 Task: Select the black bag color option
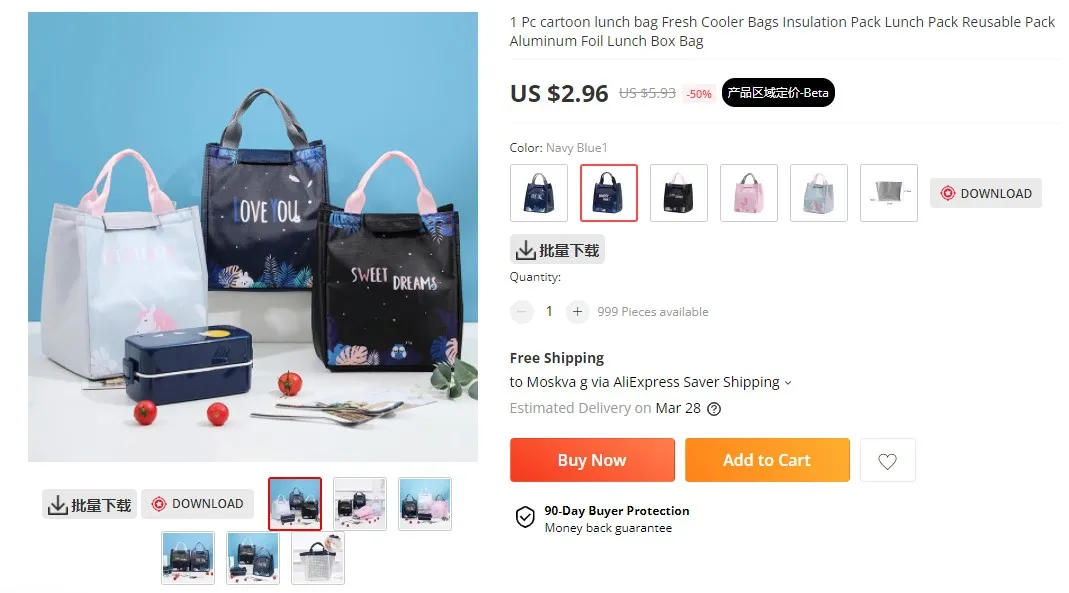[679, 193]
